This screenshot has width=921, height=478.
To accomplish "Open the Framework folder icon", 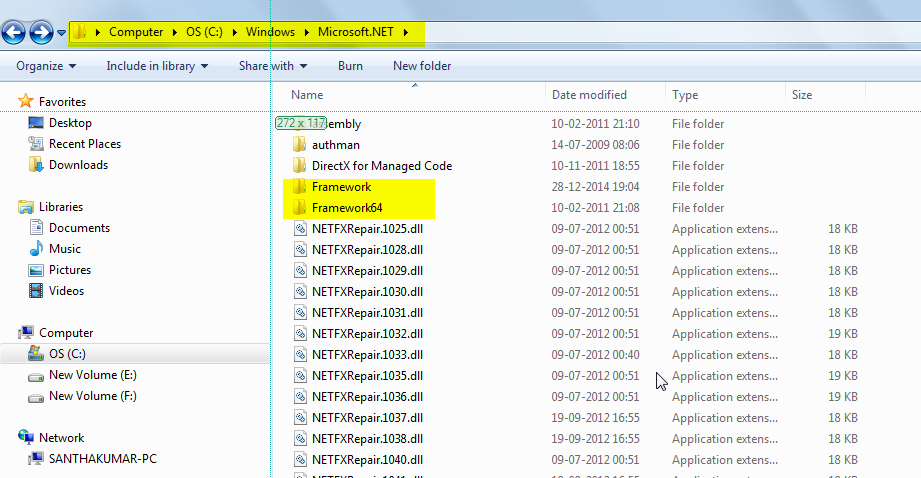I will [299, 187].
